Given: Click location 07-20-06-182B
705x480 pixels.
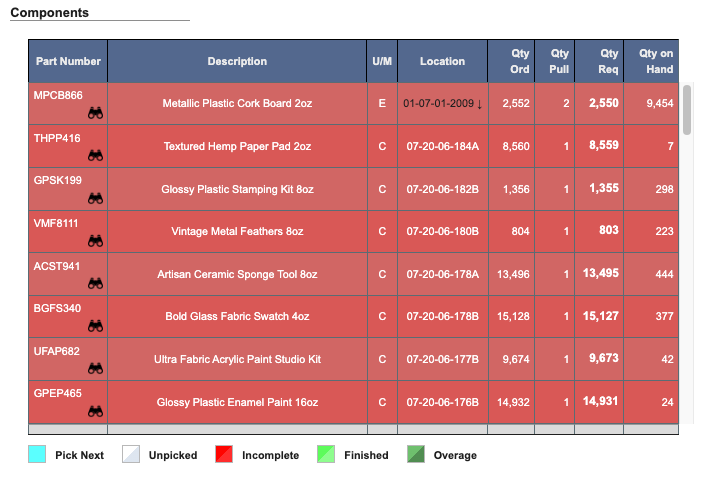Looking at the screenshot, I should [x=442, y=189].
